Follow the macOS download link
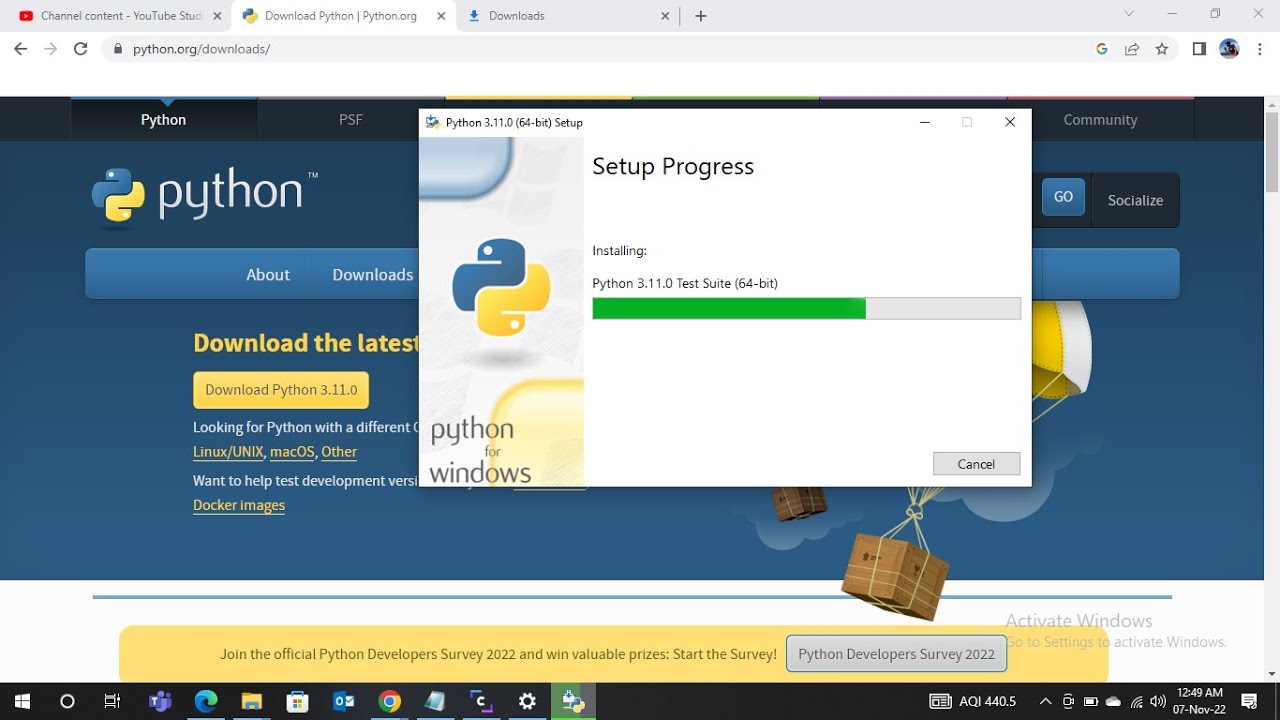The height and width of the screenshot is (720, 1280). tap(292, 452)
